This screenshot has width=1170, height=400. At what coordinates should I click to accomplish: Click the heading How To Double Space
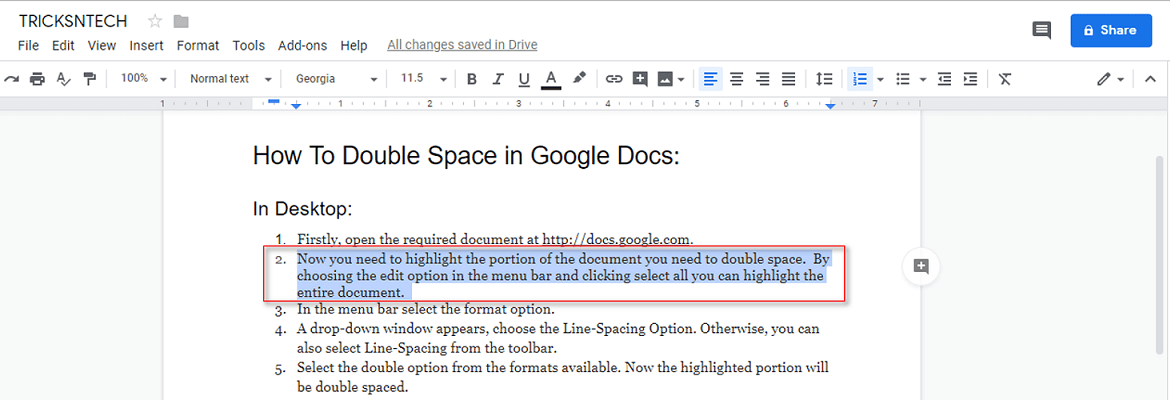point(466,155)
